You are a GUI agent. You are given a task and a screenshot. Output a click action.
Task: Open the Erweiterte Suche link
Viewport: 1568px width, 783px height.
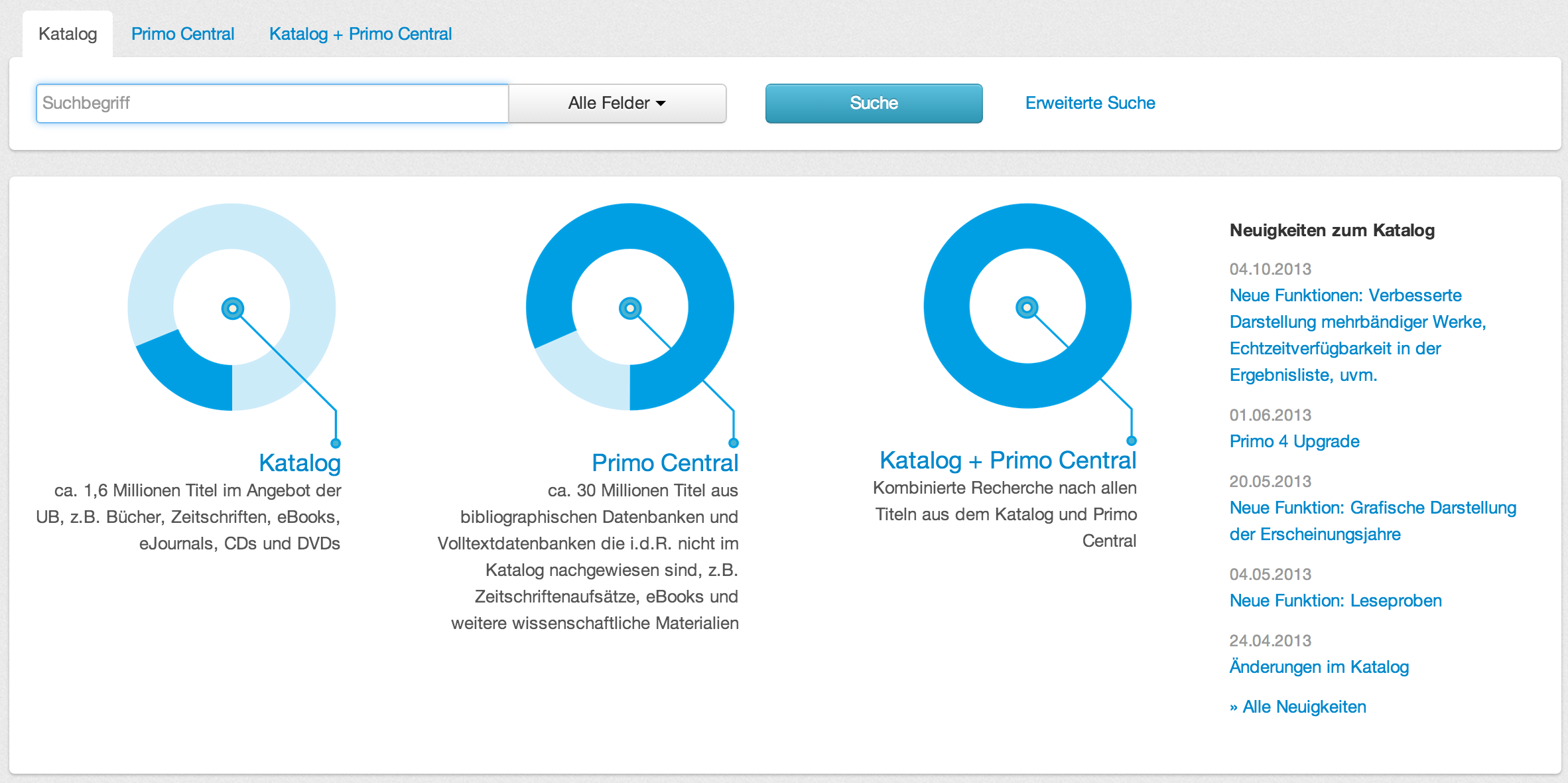(1090, 103)
